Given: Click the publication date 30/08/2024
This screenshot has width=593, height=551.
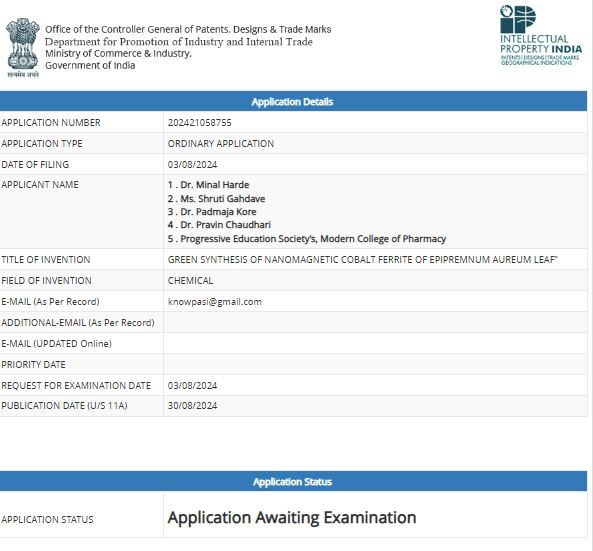Looking at the screenshot, I should 192,406.
